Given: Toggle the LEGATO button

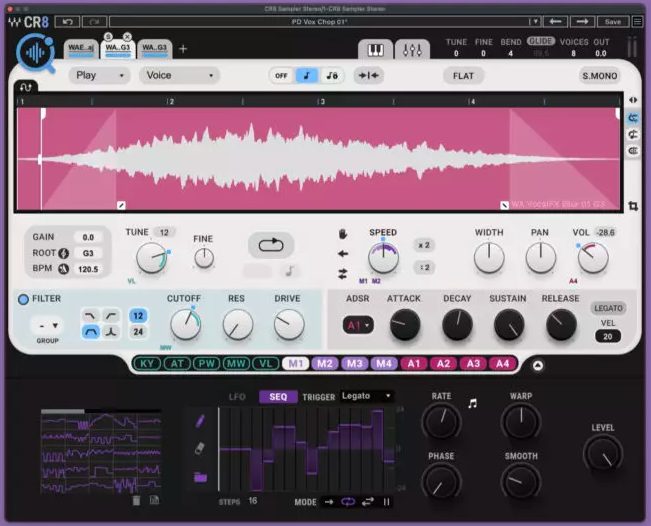Looking at the screenshot, I should click(608, 308).
